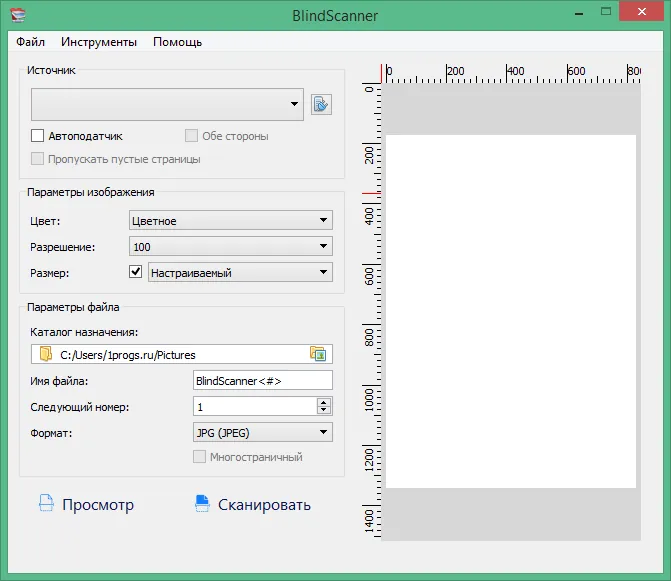The width and height of the screenshot is (671, 581).
Task: Open the Источник source dropdown
Action: point(167,104)
